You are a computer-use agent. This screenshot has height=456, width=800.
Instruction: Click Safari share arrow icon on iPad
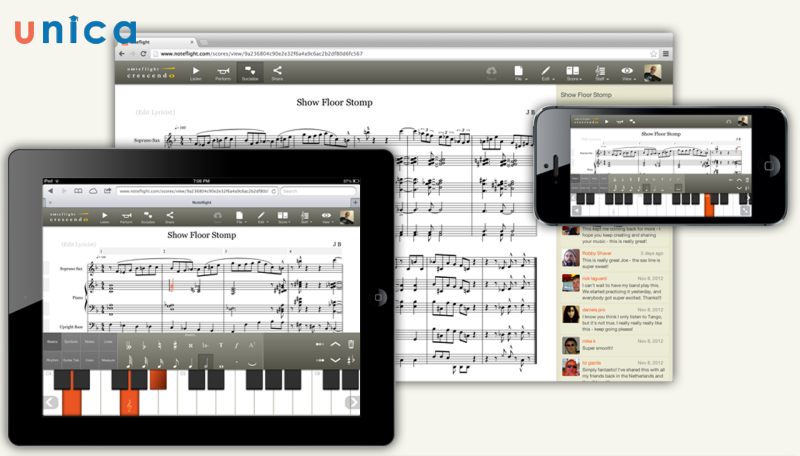(x=108, y=191)
